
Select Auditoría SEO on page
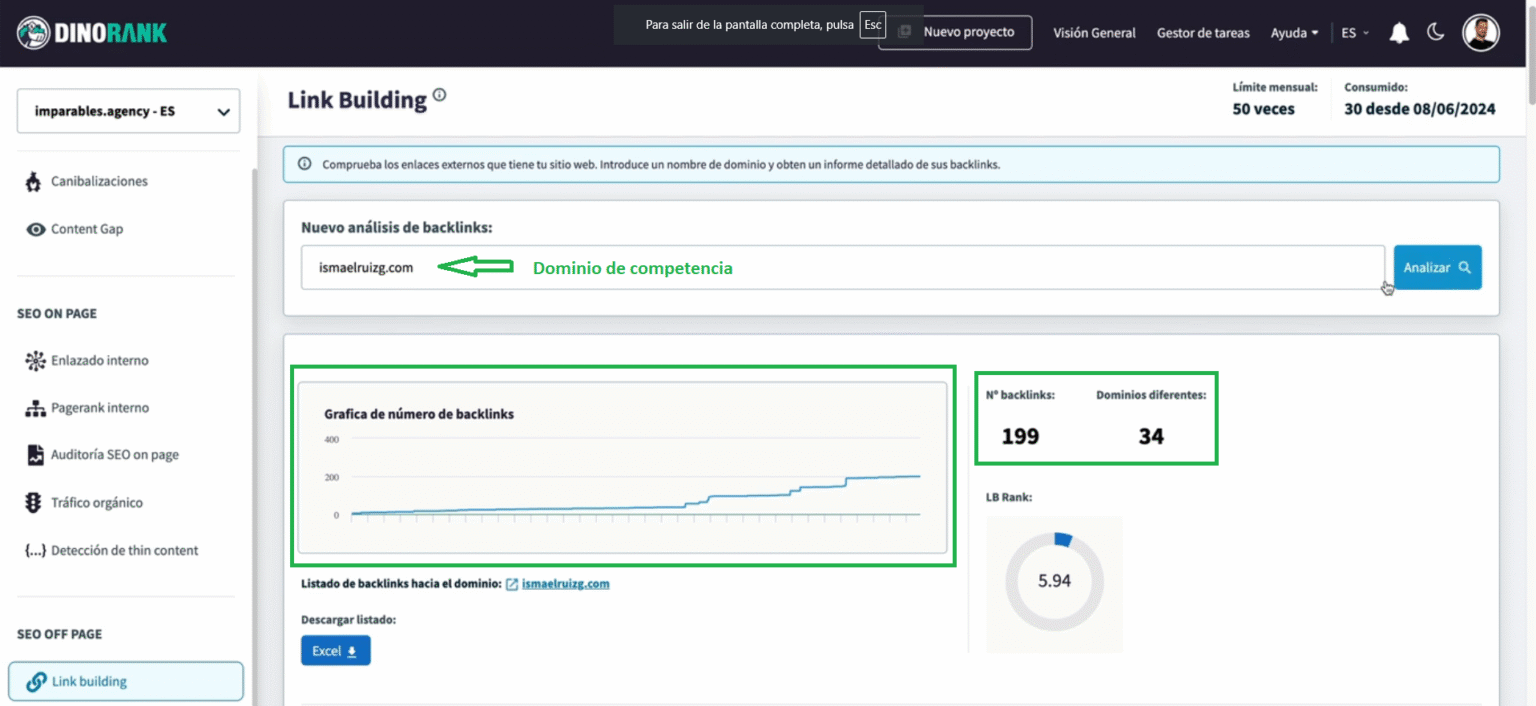115,455
